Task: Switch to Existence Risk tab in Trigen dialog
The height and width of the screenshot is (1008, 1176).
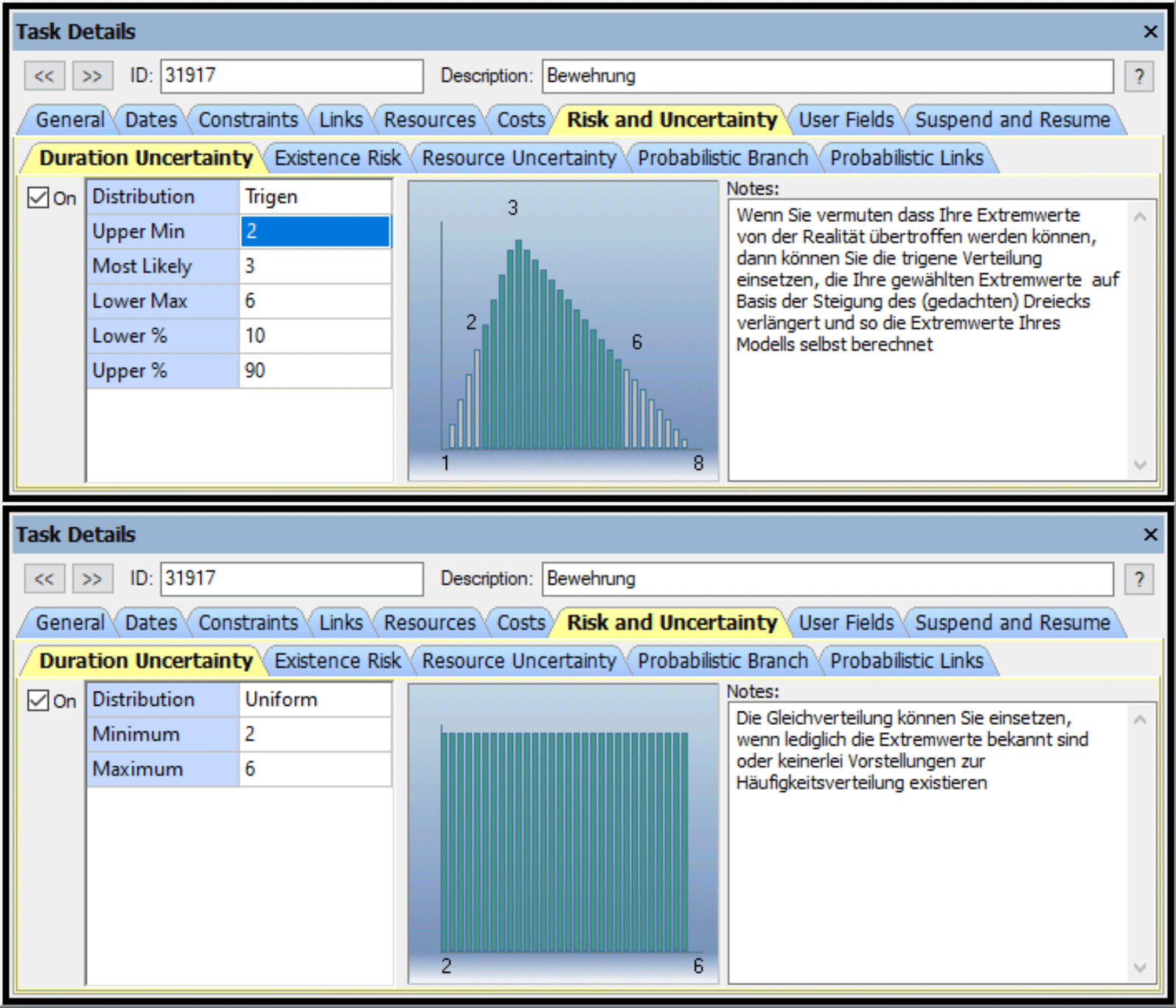Action: (337, 159)
